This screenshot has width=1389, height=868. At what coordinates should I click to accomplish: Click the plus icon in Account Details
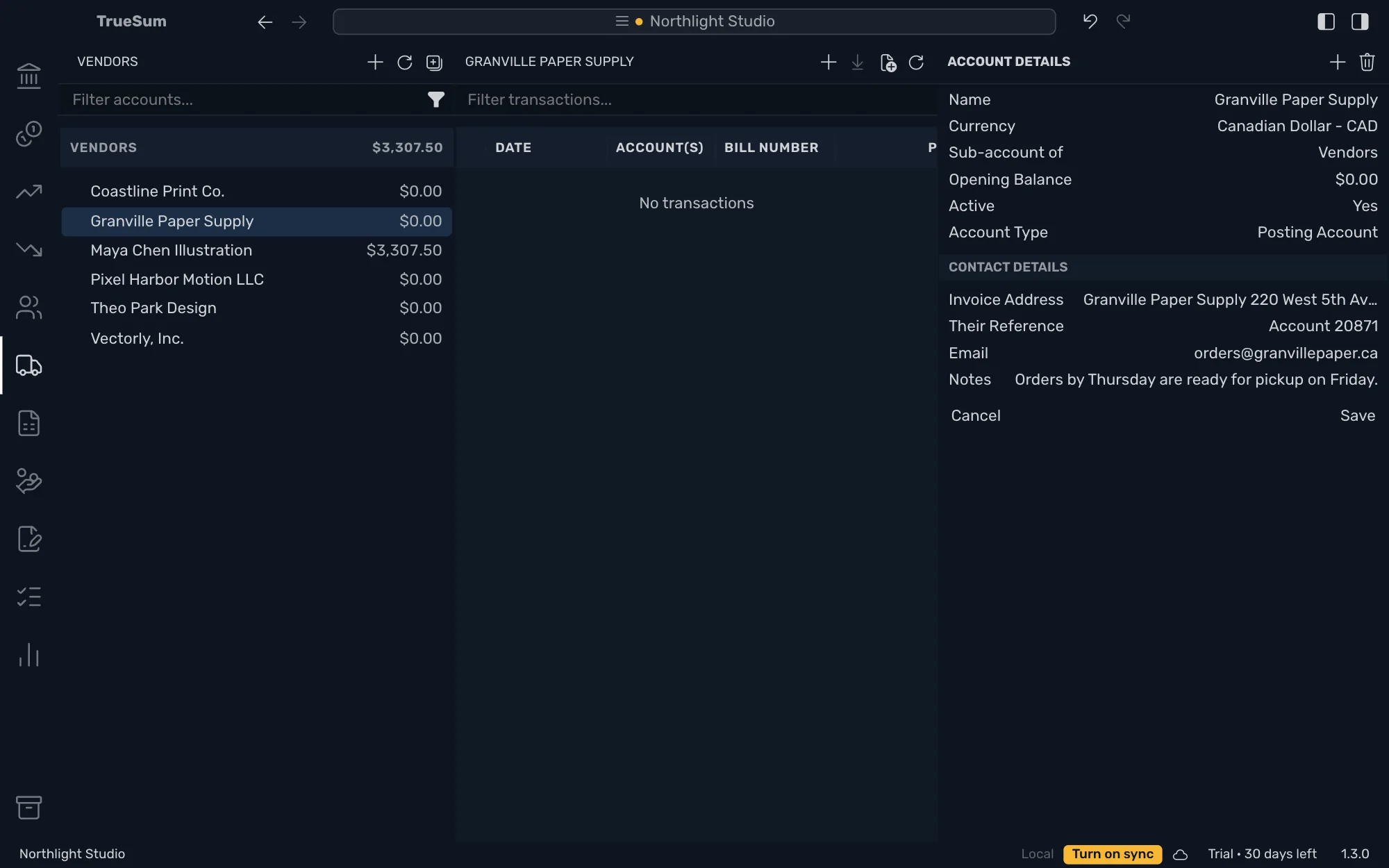[x=1338, y=62]
